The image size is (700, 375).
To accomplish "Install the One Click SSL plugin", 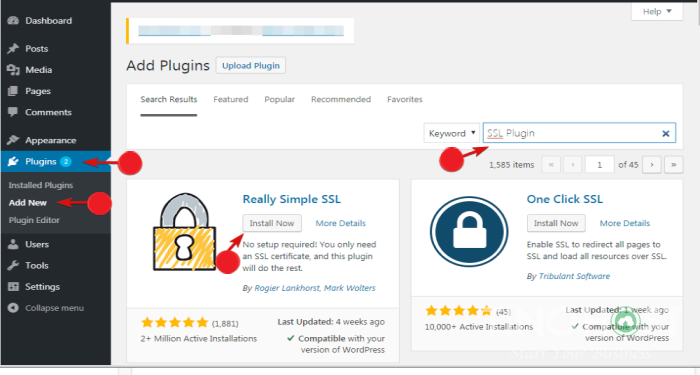I will tap(556, 223).
